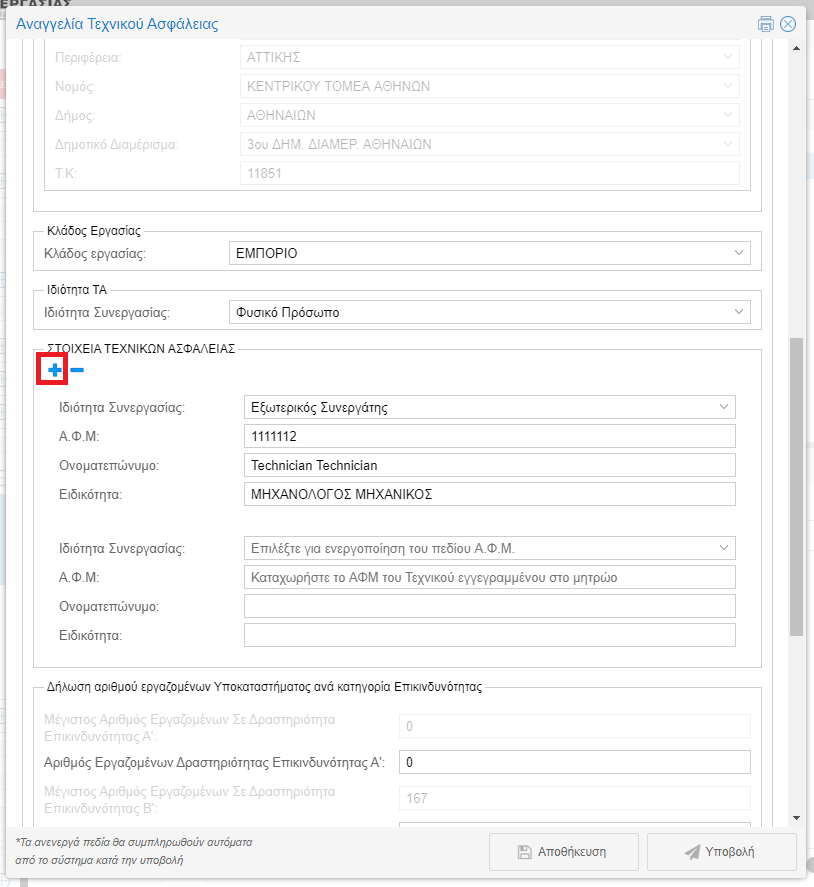Save the form with Αποθήκευση button
The height and width of the screenshot is (887, 814).
click(563, 852)
